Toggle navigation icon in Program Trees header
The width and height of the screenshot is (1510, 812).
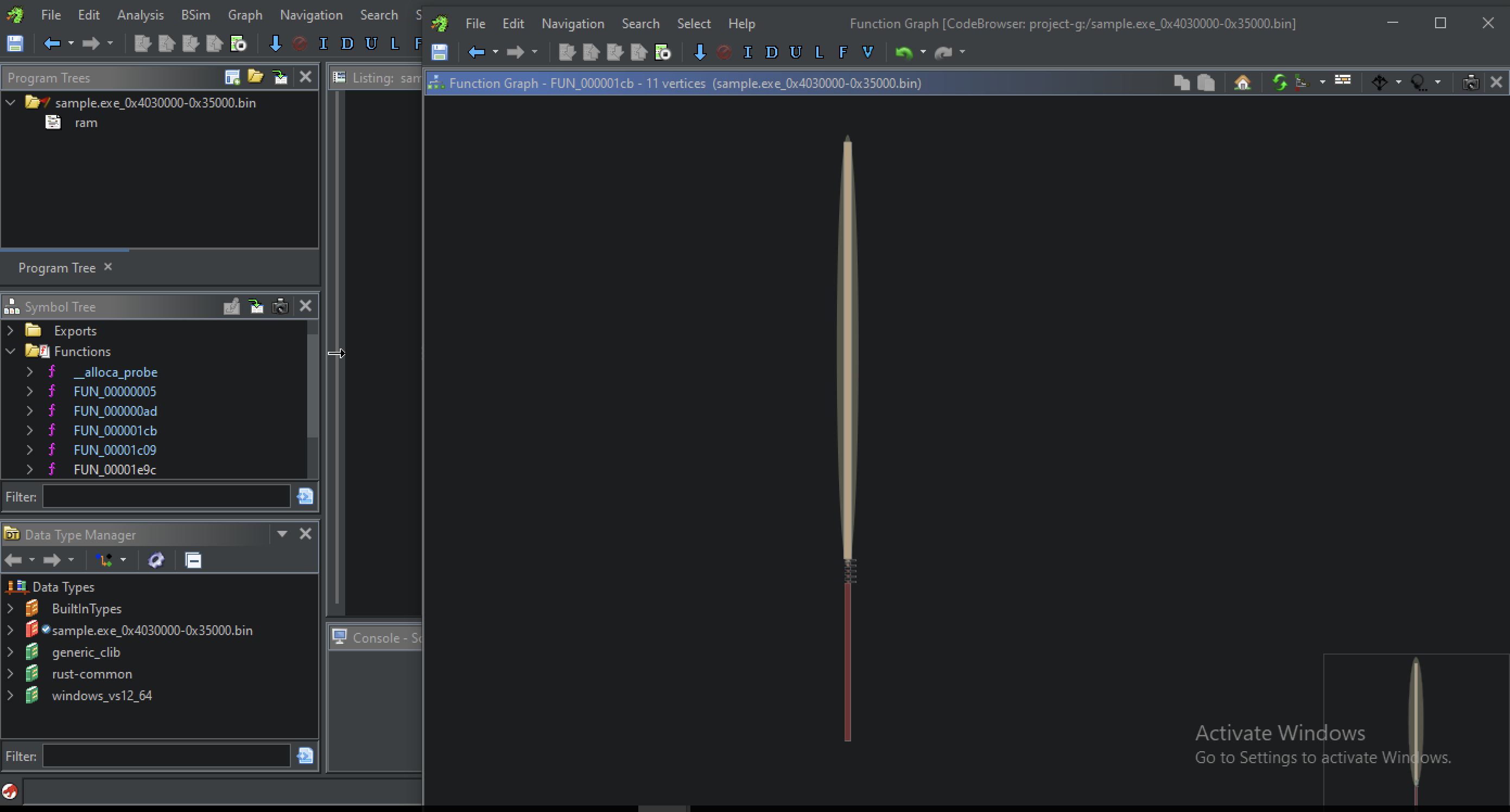tap(280, 77)
